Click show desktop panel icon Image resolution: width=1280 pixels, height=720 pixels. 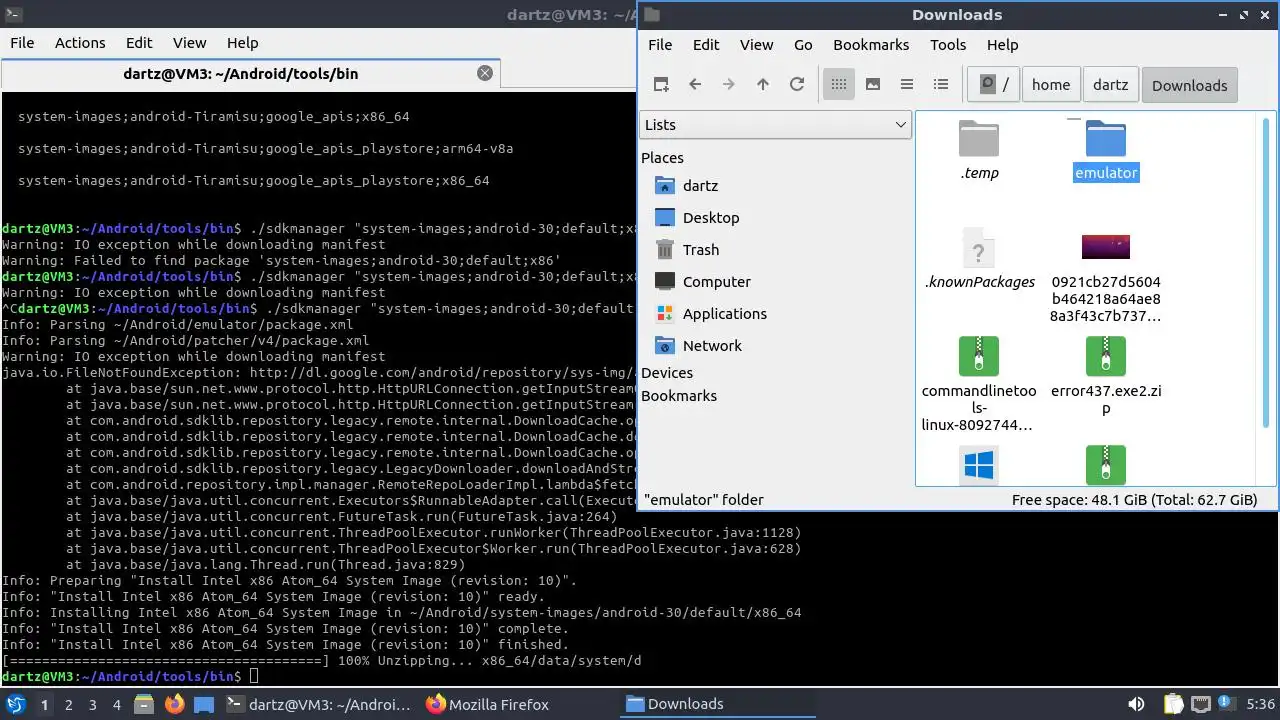(204, 704)
